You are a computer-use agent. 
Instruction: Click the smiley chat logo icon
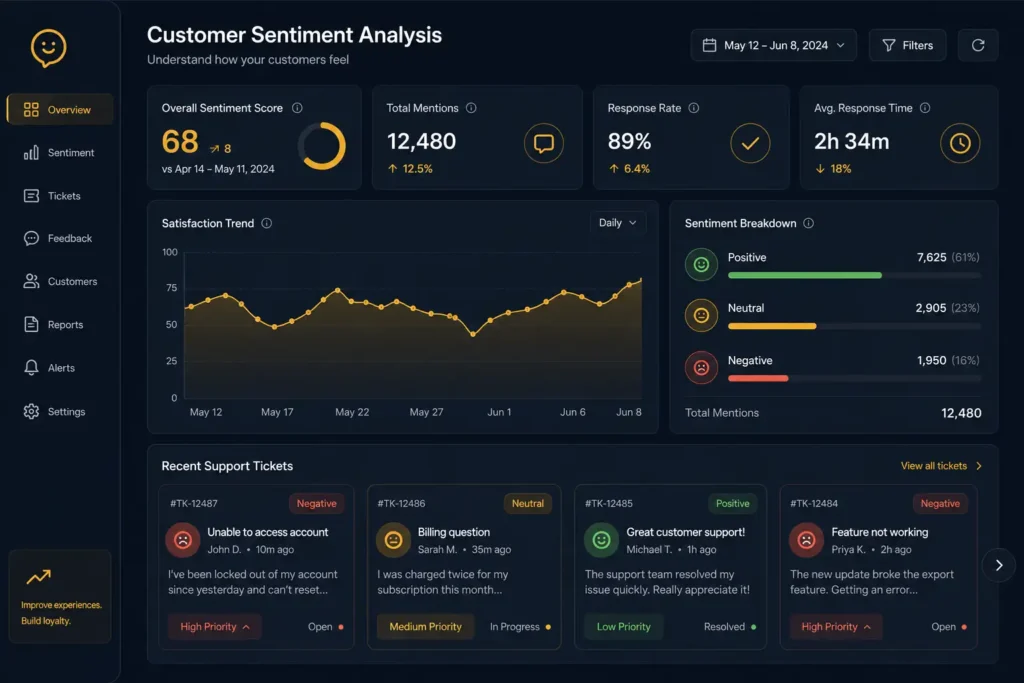(48, 48)
